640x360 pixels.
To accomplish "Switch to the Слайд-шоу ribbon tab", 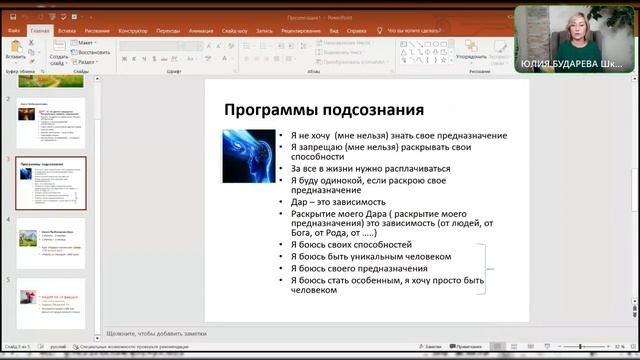I will pos(235,31).
